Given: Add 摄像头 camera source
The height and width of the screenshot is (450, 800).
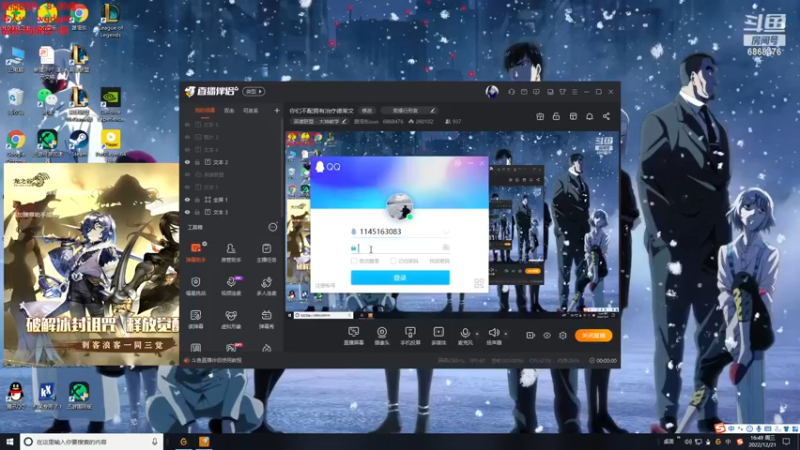Looking at the screenshot, I should tap(382, 336).
